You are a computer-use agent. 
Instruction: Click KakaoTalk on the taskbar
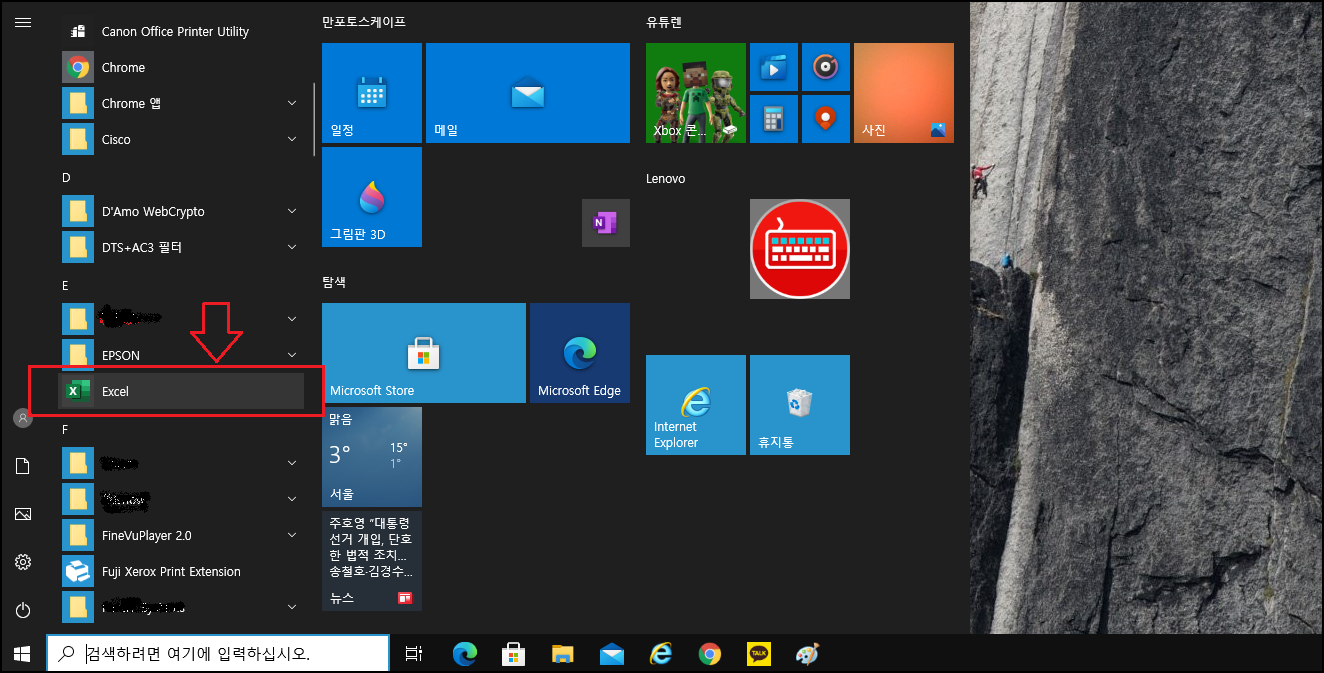tap(759, 654)
